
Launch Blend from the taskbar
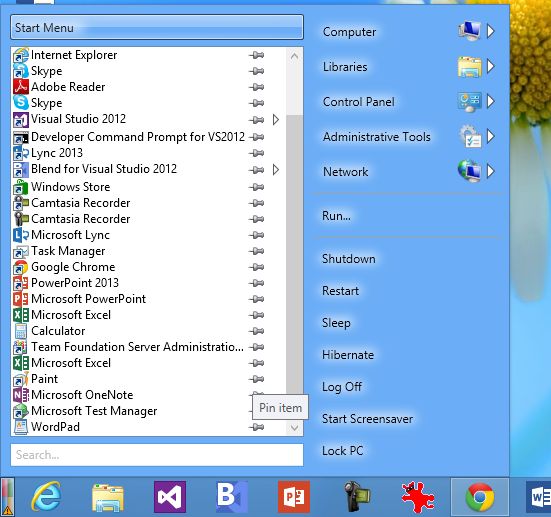coord(232,497)
